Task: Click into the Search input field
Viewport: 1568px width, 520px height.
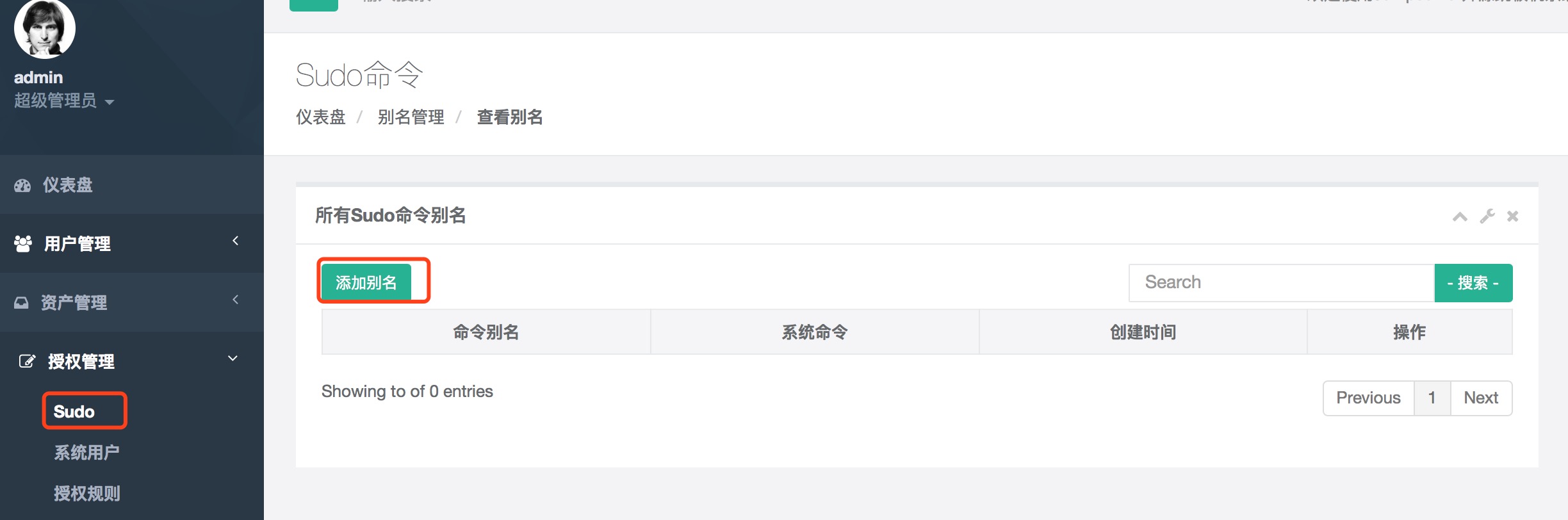Action: click(1281, 282)
